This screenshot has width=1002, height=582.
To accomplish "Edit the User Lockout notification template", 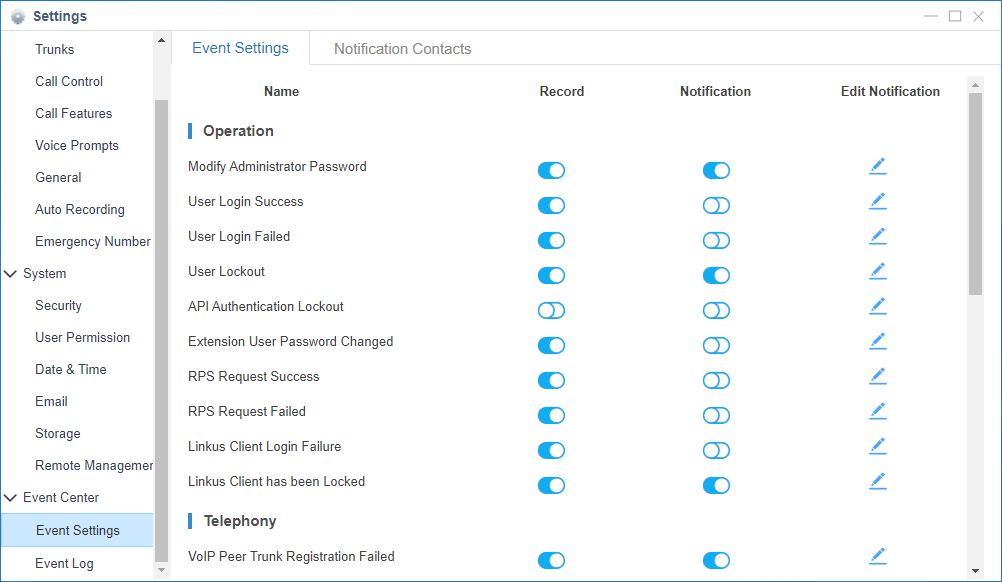I will (x=877, y=272).
